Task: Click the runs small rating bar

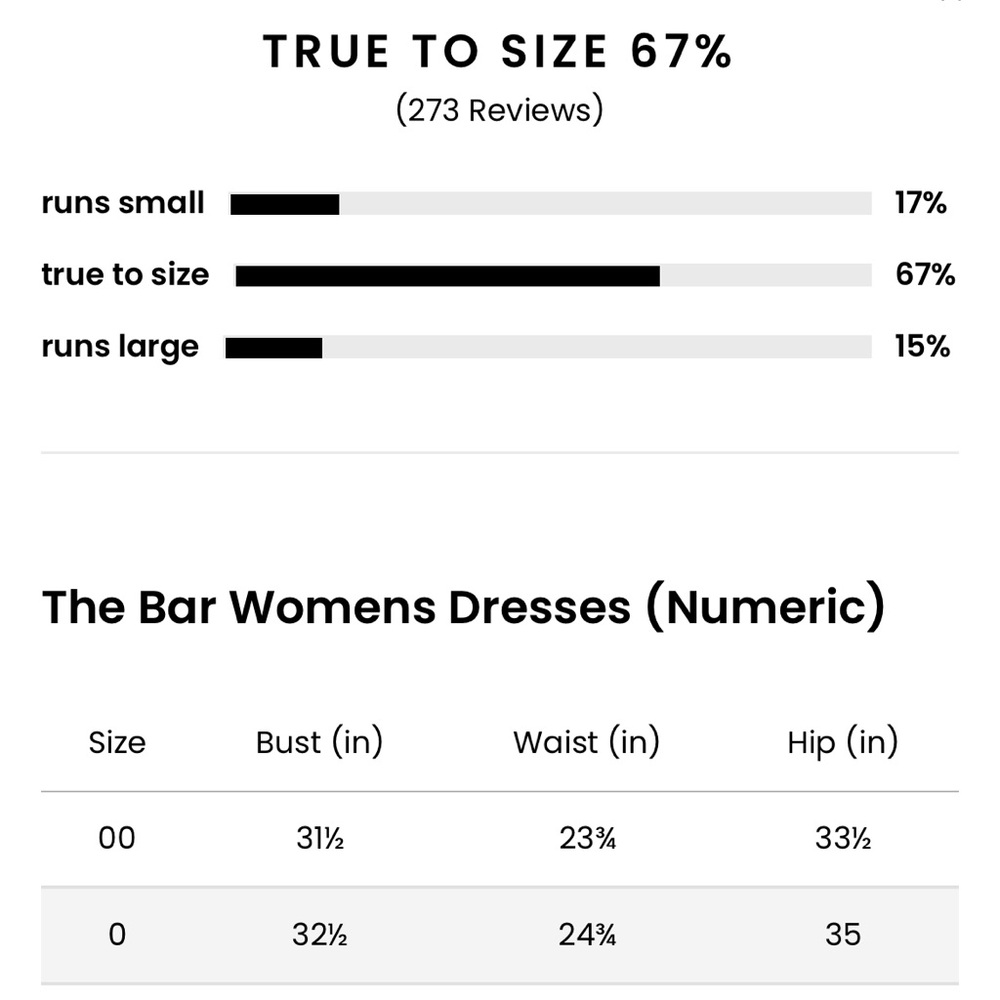Action: (x=550, y=204)
